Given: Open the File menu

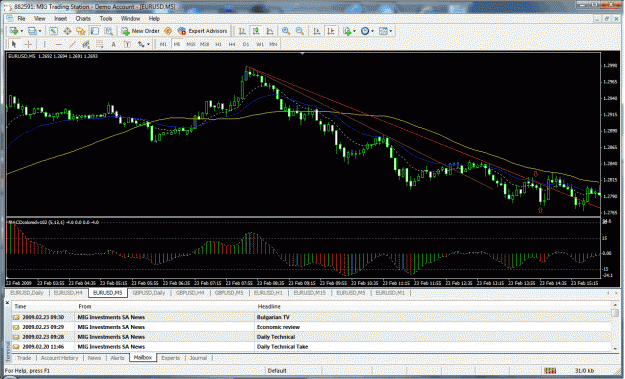Looking at the screenshot, I should point(21,18).
